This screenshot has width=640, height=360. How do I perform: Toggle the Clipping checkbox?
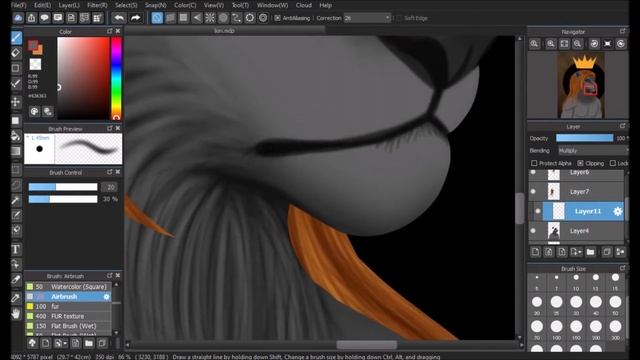click(580, 163)
